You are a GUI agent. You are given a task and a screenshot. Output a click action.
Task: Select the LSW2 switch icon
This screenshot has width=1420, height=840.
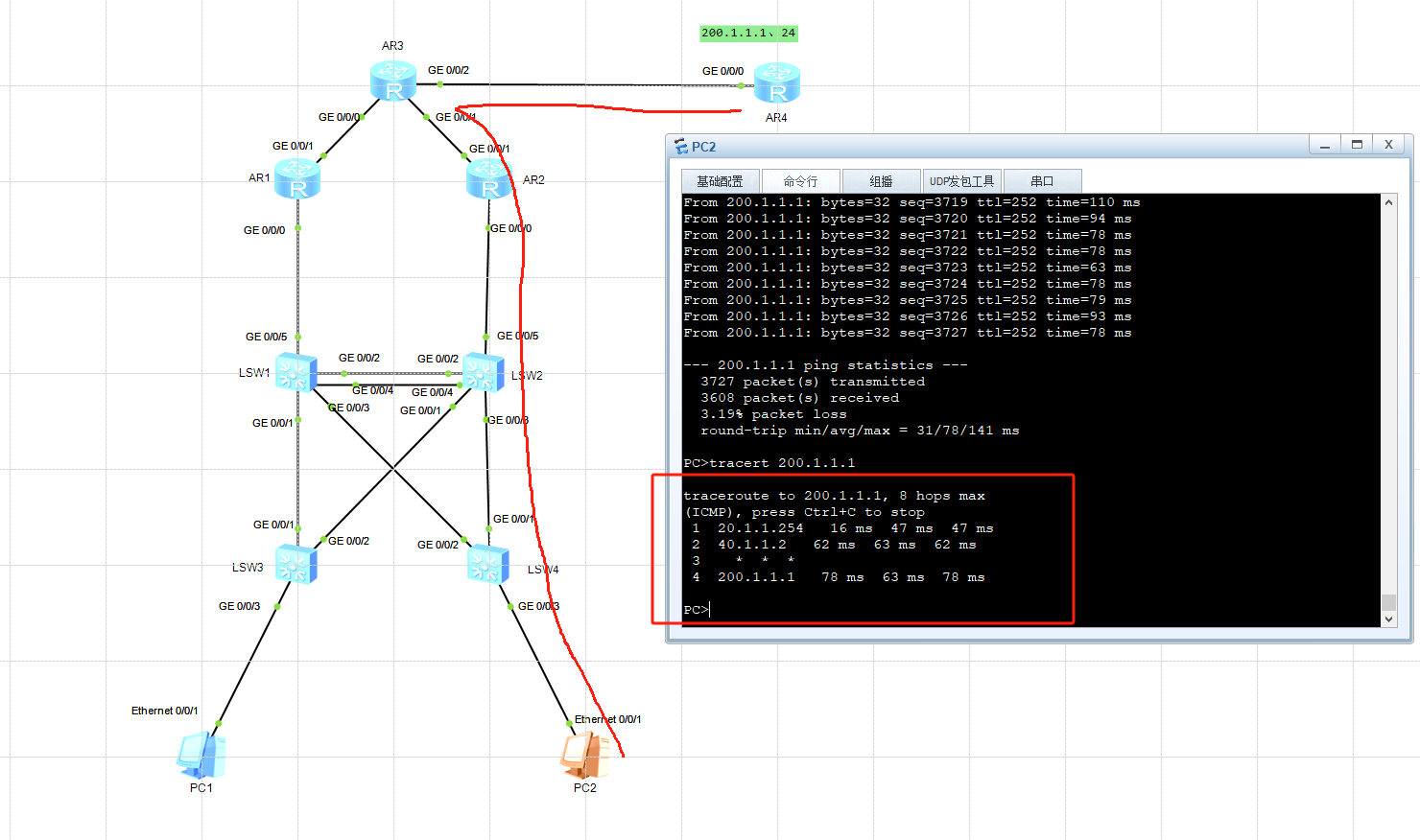[484, 372]
